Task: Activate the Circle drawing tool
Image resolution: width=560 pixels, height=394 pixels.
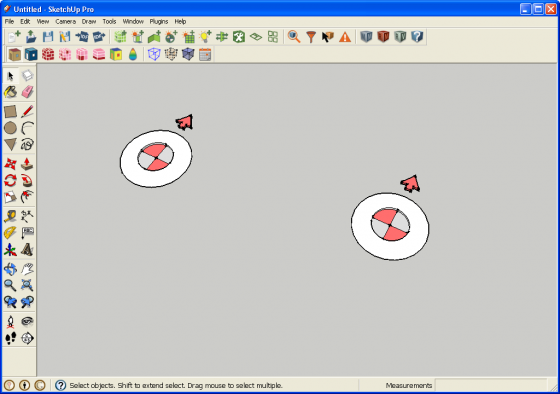Action: (x=10, y=128)
